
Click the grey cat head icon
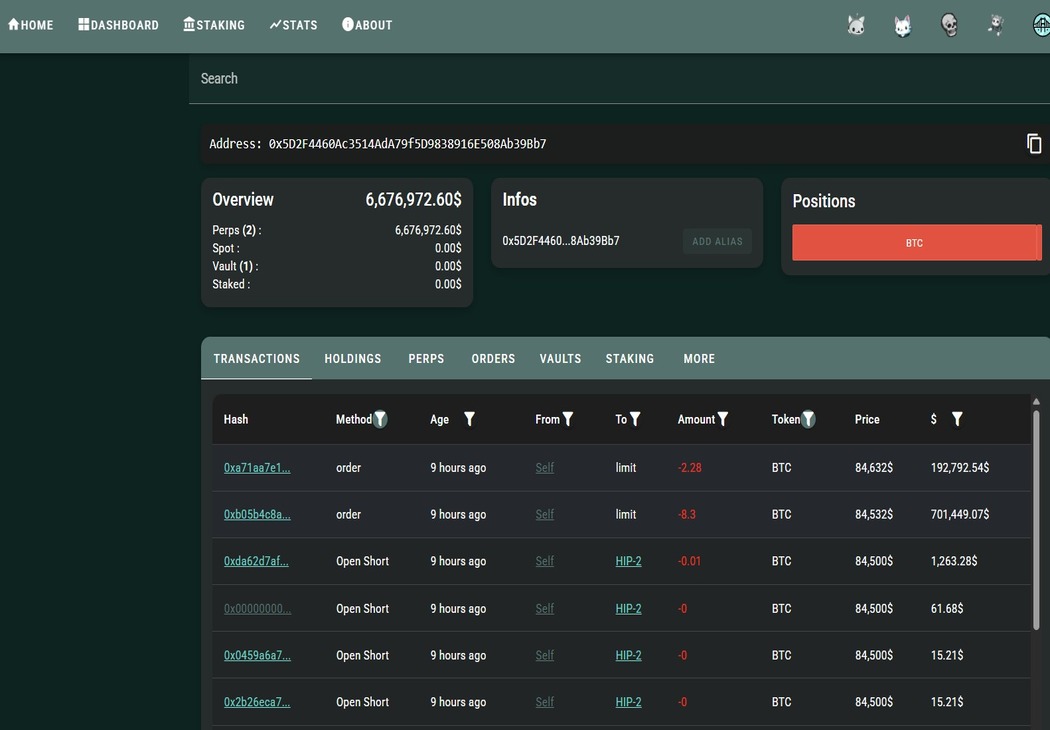click(x=856, y=25)
